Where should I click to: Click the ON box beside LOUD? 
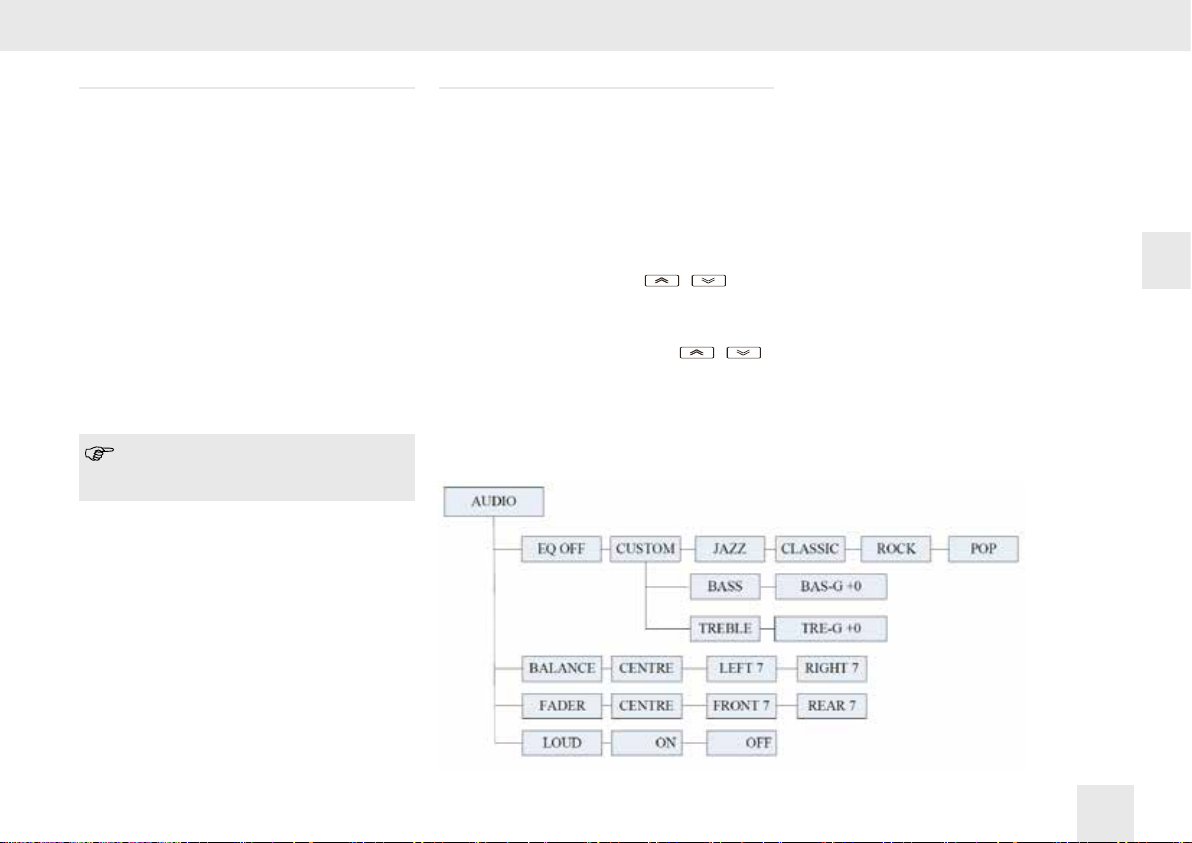[646, 743]
